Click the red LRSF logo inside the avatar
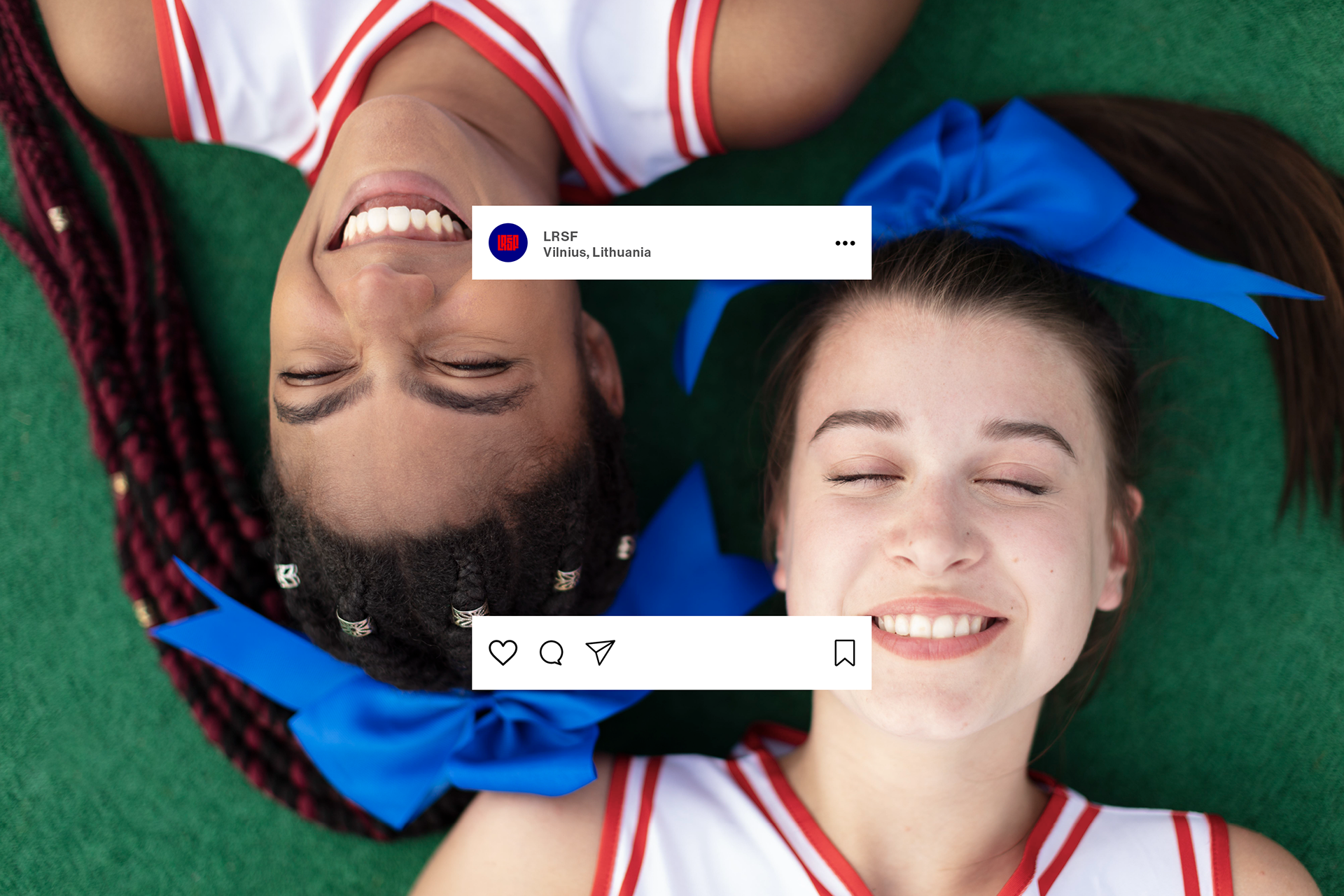This screenshot has width=1344, height=896. point(507,243)
